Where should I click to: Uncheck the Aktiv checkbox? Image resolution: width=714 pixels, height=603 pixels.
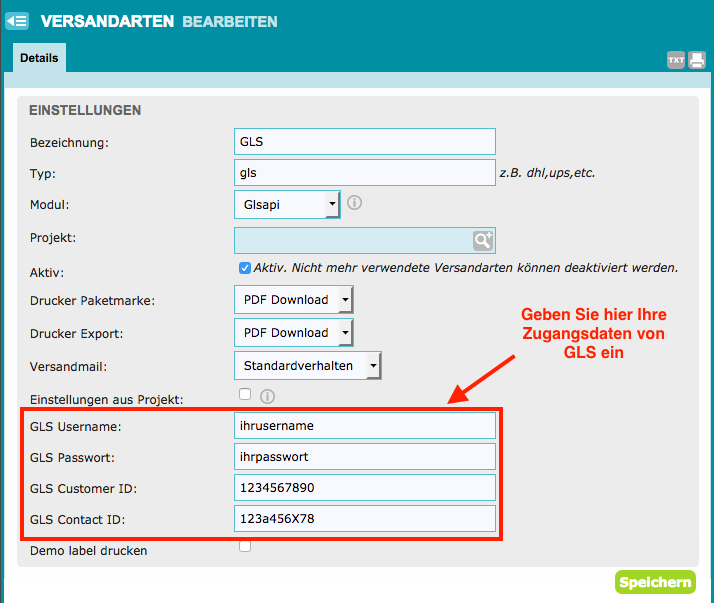tap(245, 268)
